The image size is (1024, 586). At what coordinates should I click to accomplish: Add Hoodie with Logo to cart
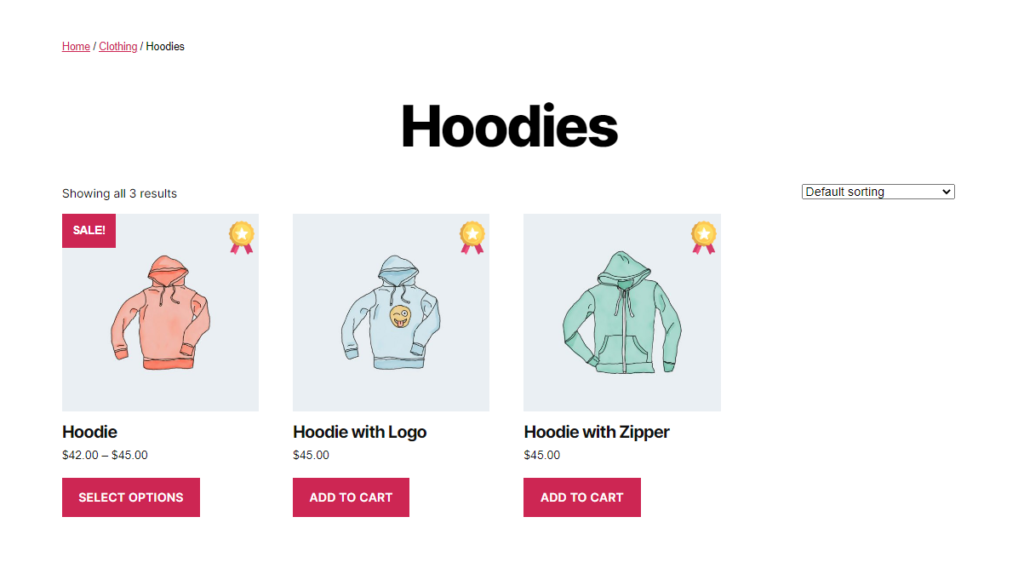(x=351, y=497)
